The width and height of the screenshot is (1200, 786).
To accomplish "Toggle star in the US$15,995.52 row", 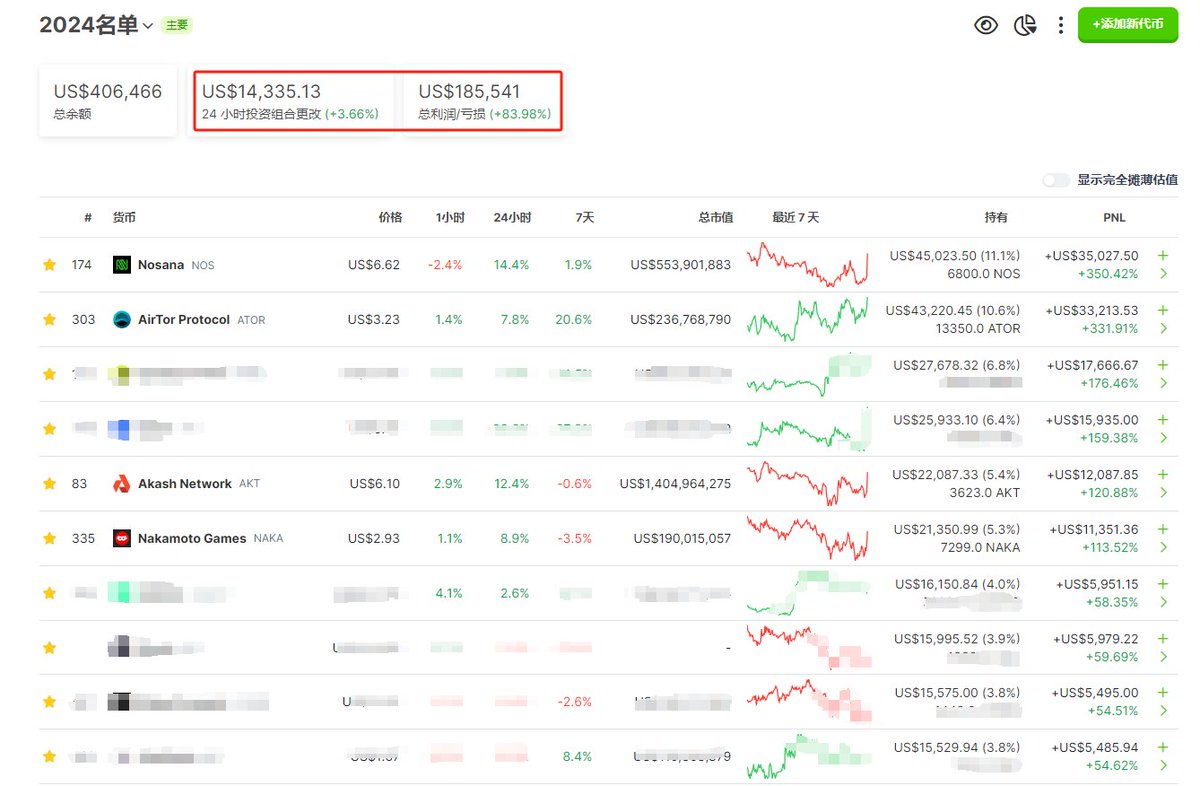I will [49, 647].
